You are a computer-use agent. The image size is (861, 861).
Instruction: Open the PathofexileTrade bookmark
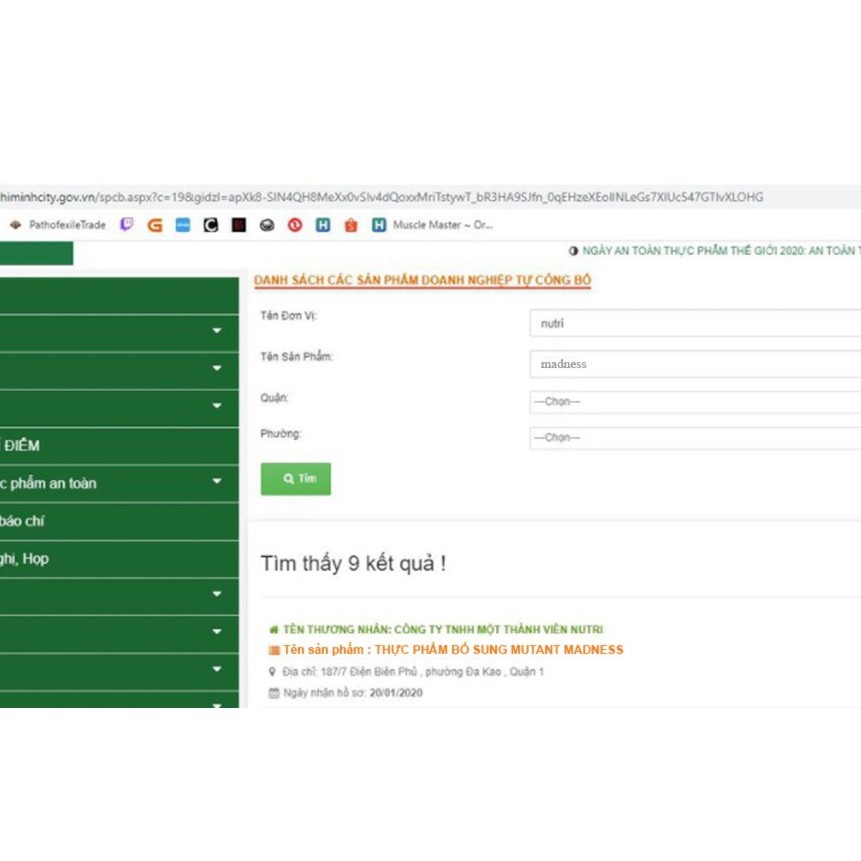click(58, 225)
